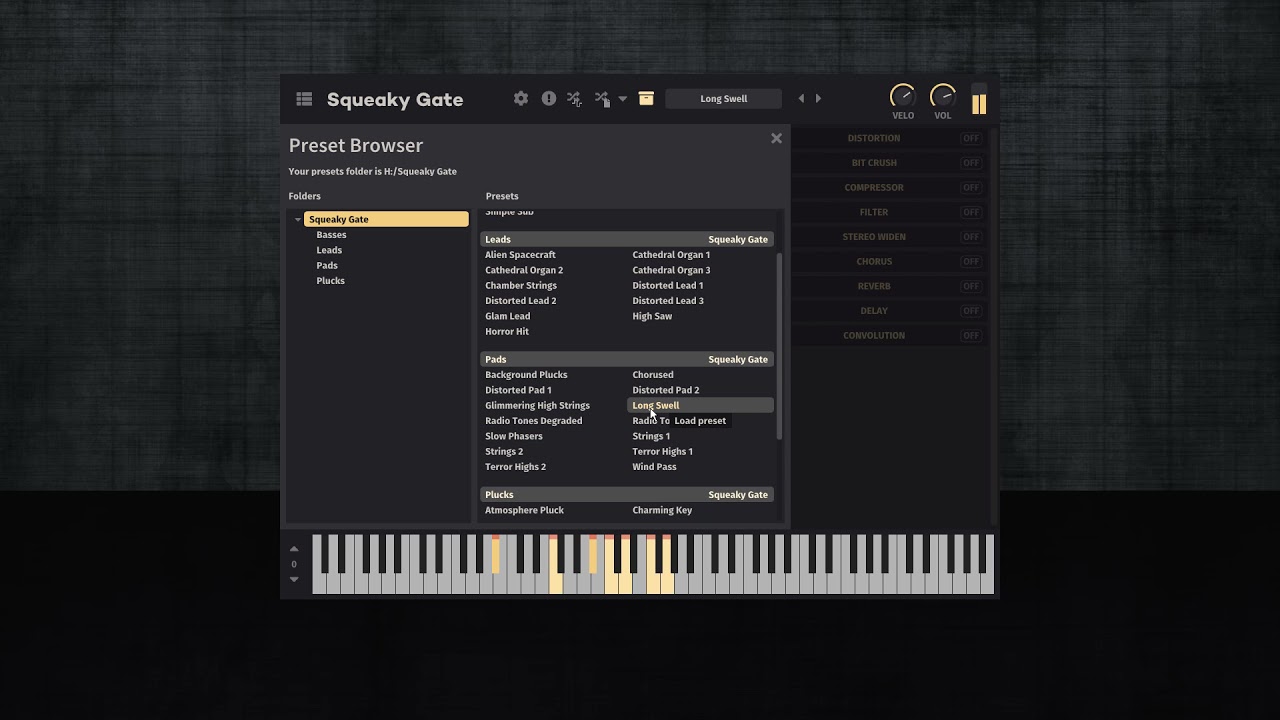
Task: Toggle the Distortion effect OFF switch
Action: coord(970,138)
